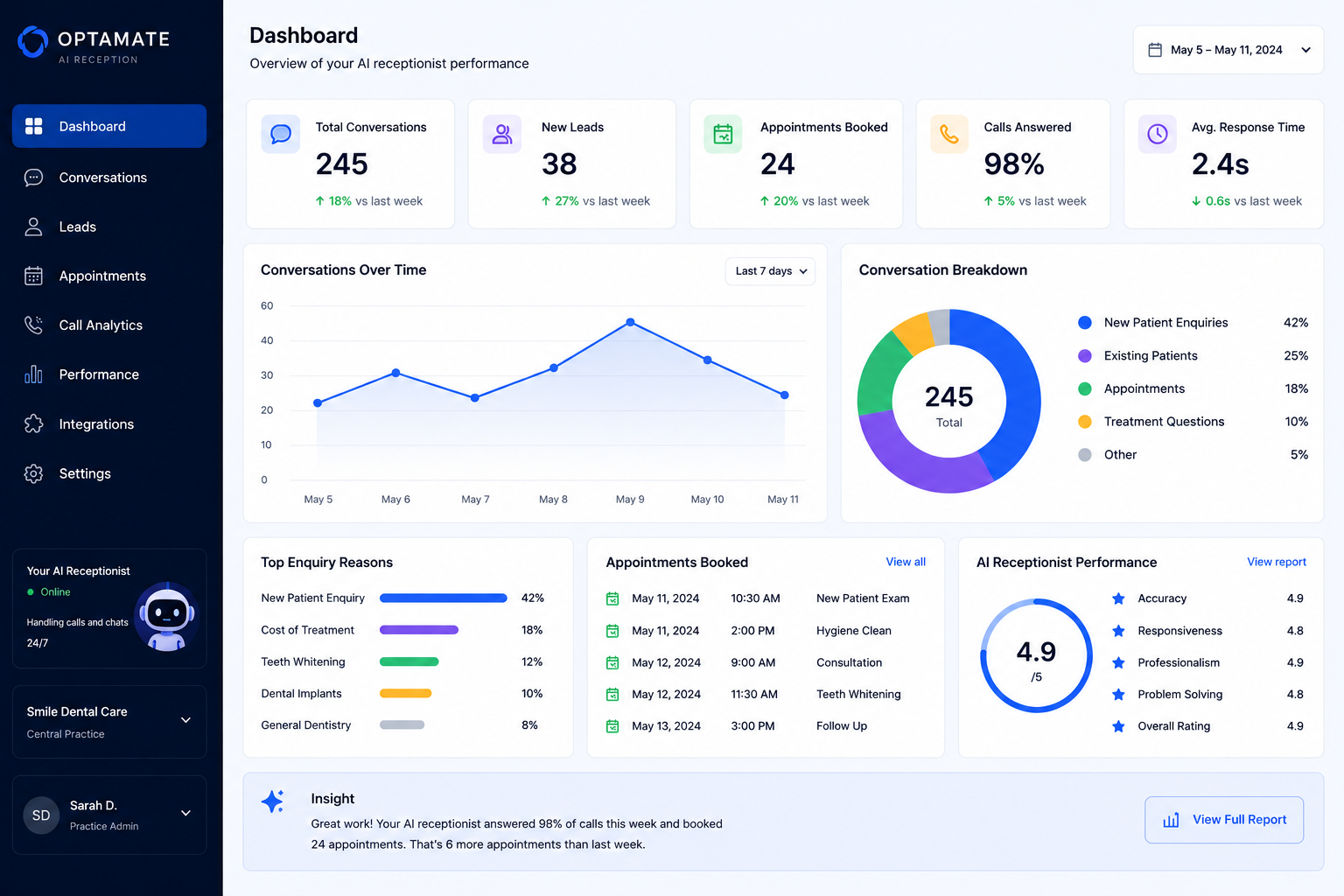
Task: Click the Insight sparkle icon
Action: pos(272,801)
